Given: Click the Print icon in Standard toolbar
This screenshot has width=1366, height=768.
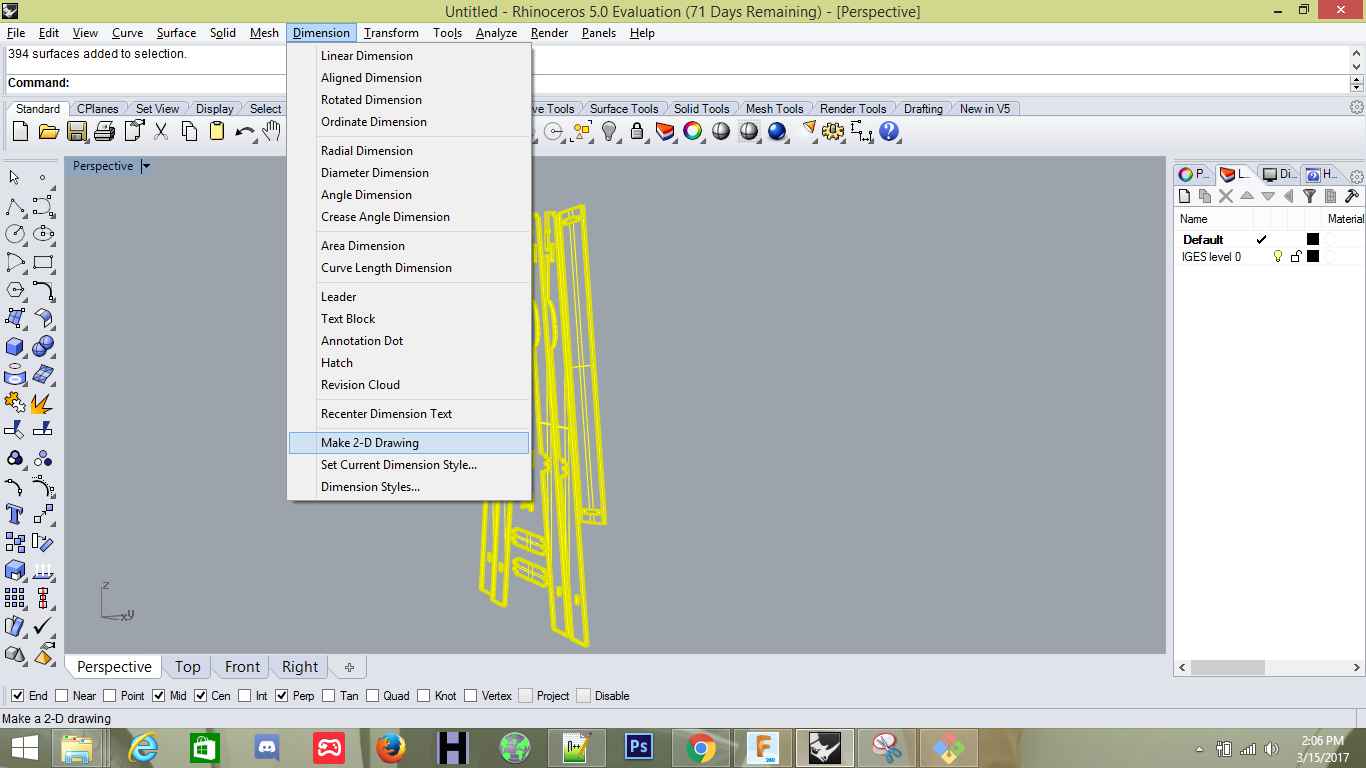Looking at the screenshot, I should click(104, 131).
